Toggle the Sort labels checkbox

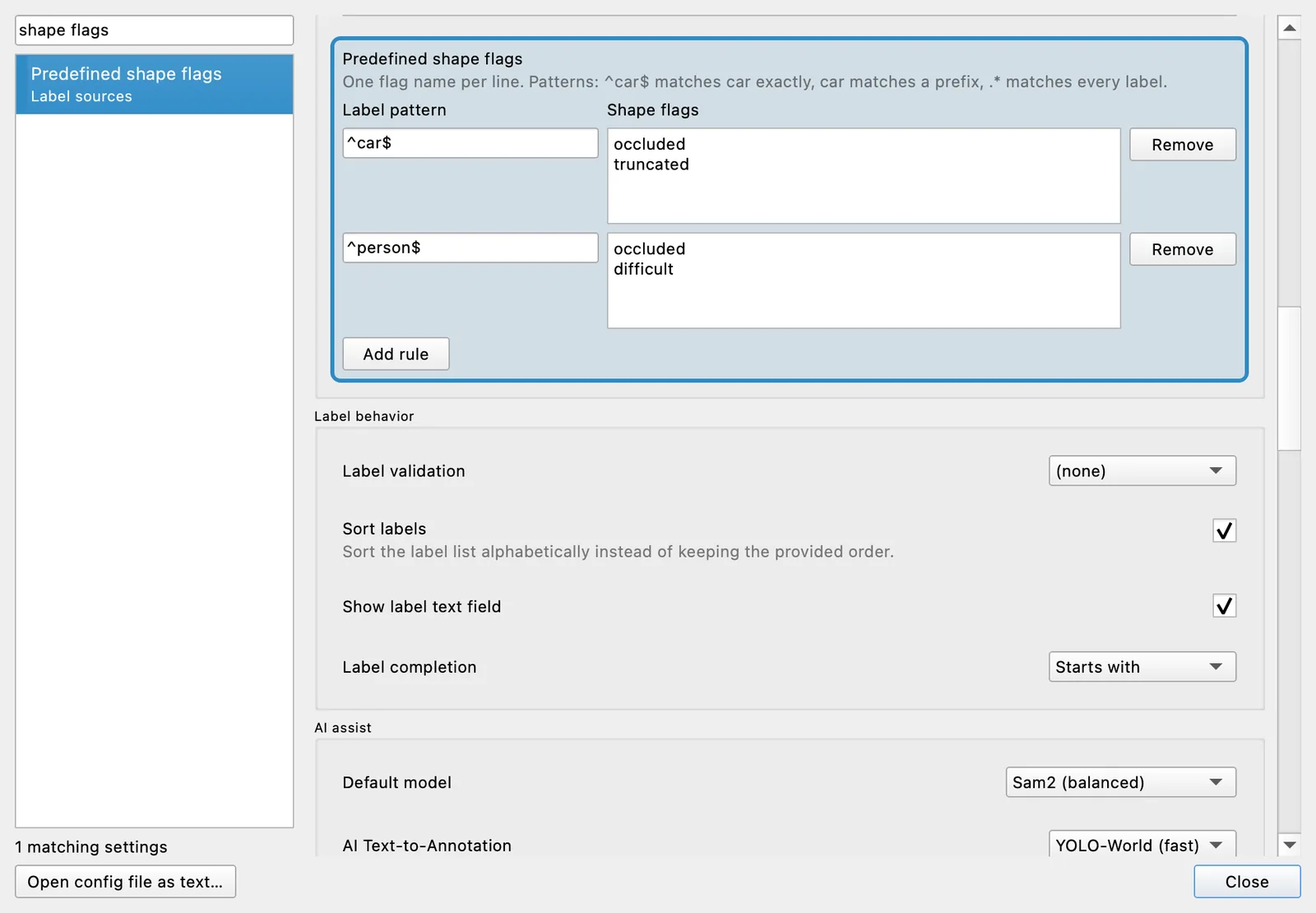point(1224,531)
